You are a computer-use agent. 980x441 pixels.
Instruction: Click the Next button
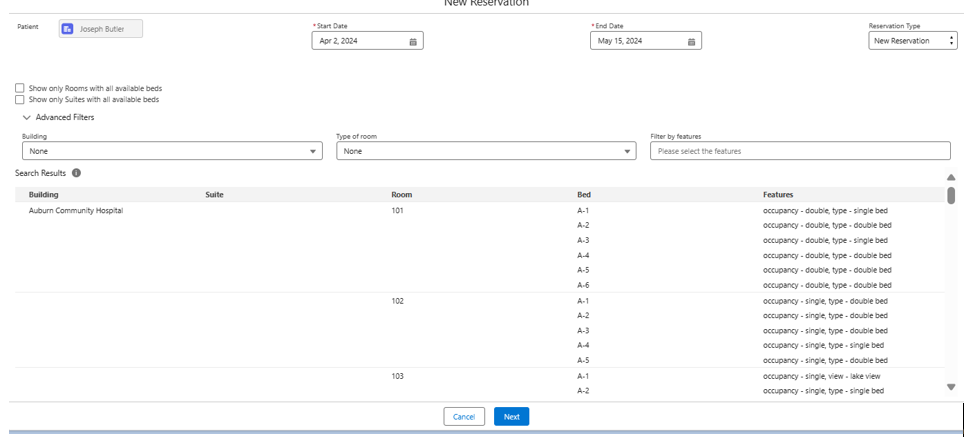coord(511,416)
